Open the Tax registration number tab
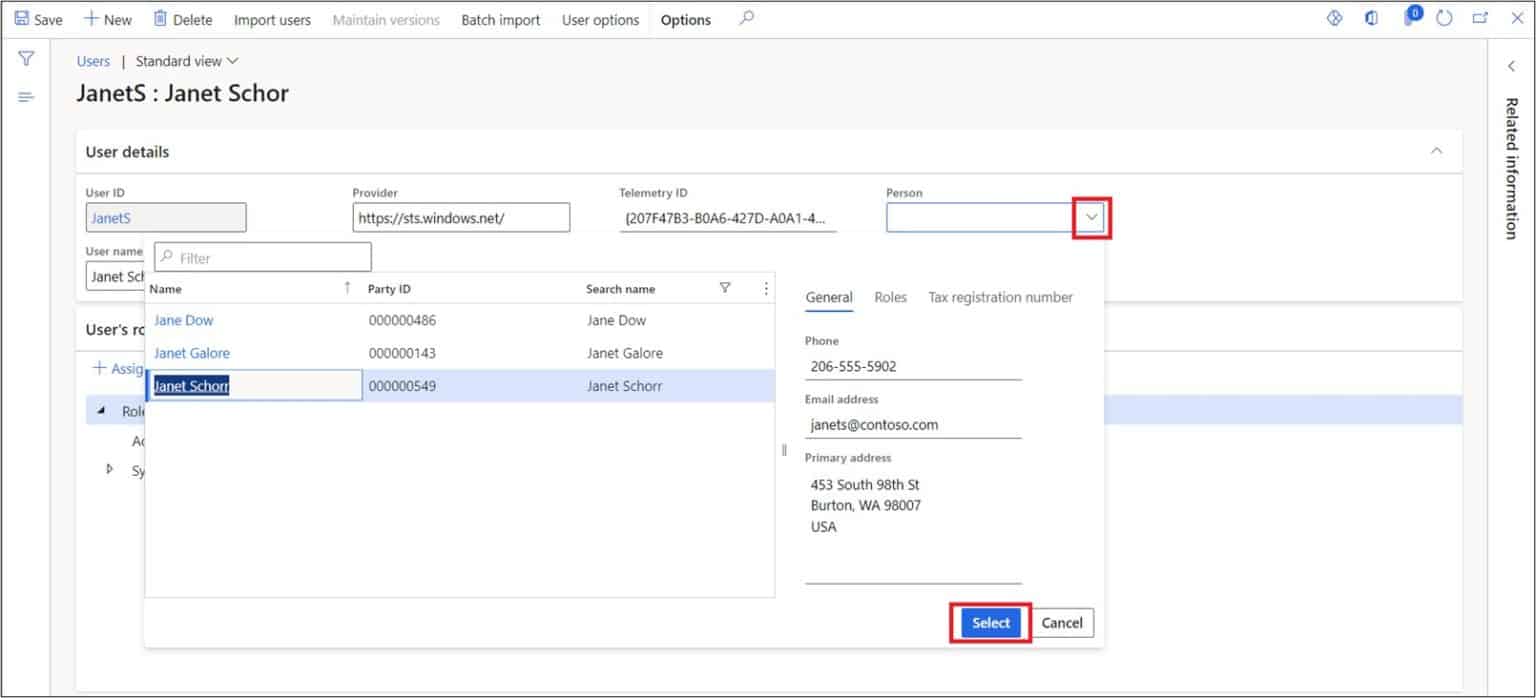Image resolution: width=1536 pixels, height=698 pixels. [x=1000, y=297]
